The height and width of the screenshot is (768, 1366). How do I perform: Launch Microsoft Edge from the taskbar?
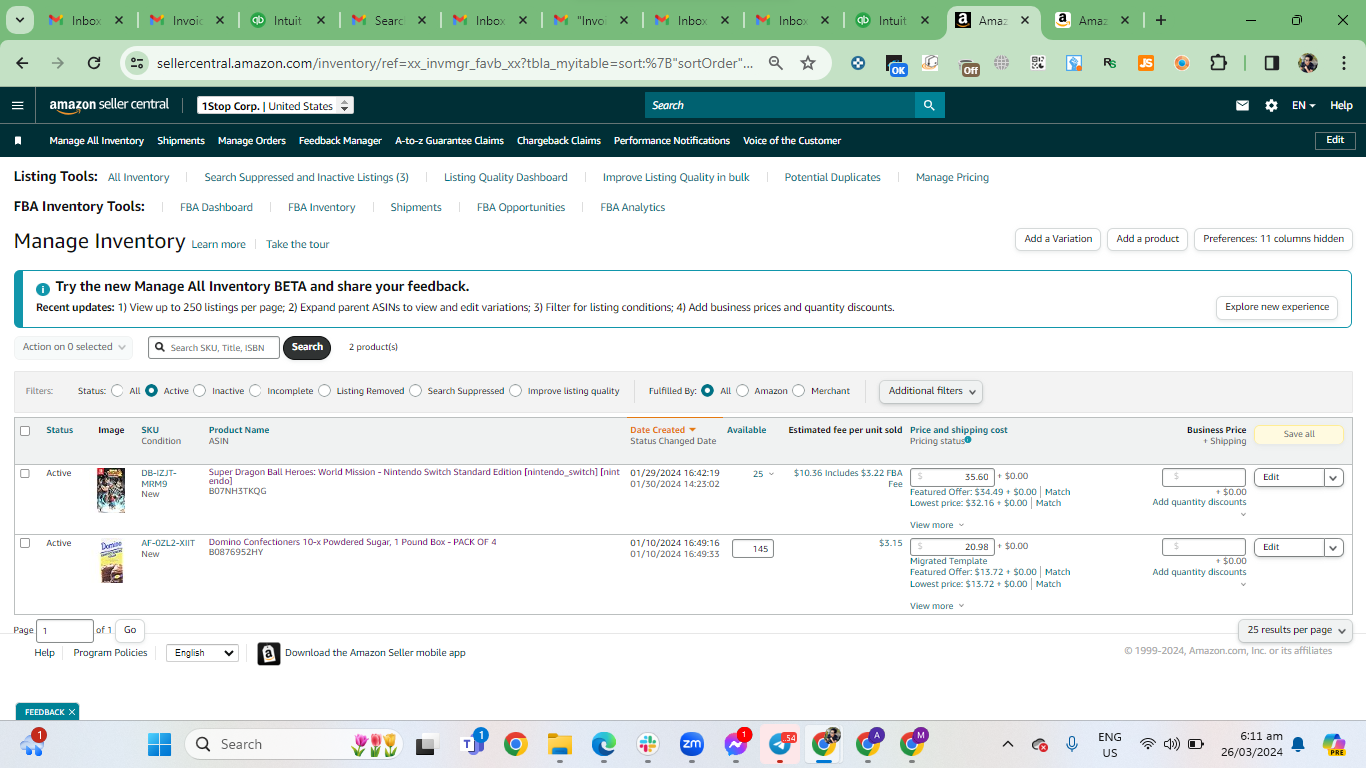pyautogui.click(x=603, y=744)
